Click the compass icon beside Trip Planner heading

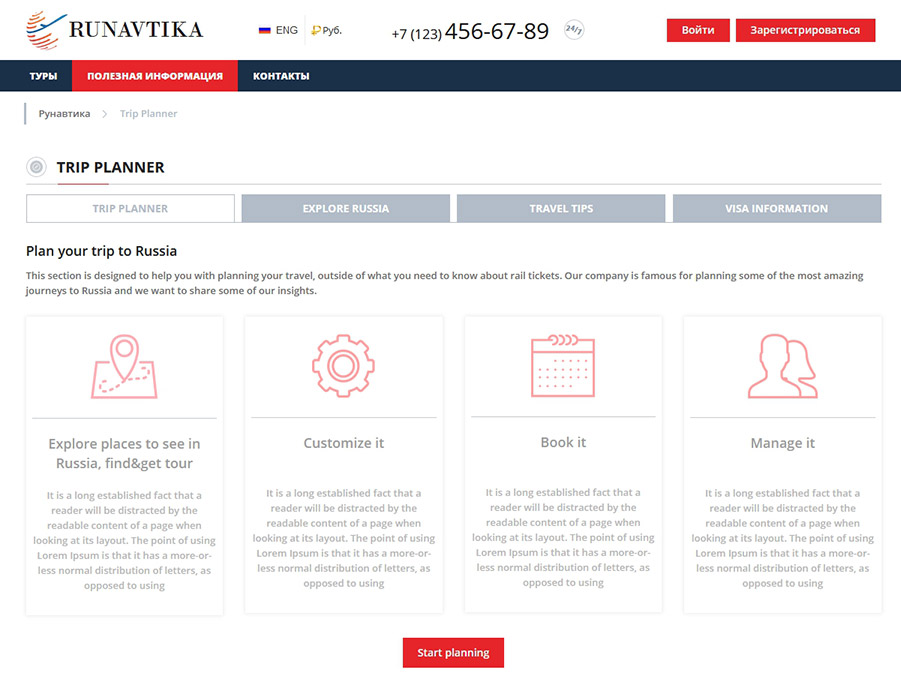click(37, 167)
